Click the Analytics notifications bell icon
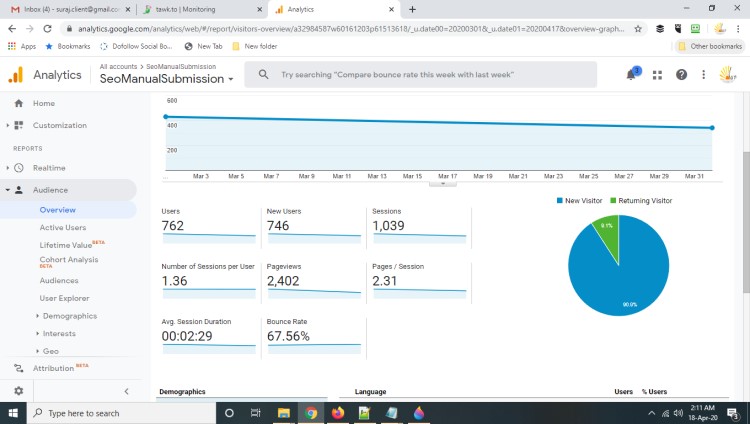 point(632,75)
